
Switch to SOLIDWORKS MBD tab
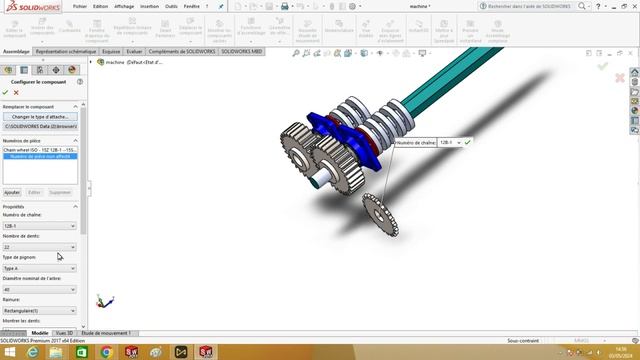coord(242,51)
